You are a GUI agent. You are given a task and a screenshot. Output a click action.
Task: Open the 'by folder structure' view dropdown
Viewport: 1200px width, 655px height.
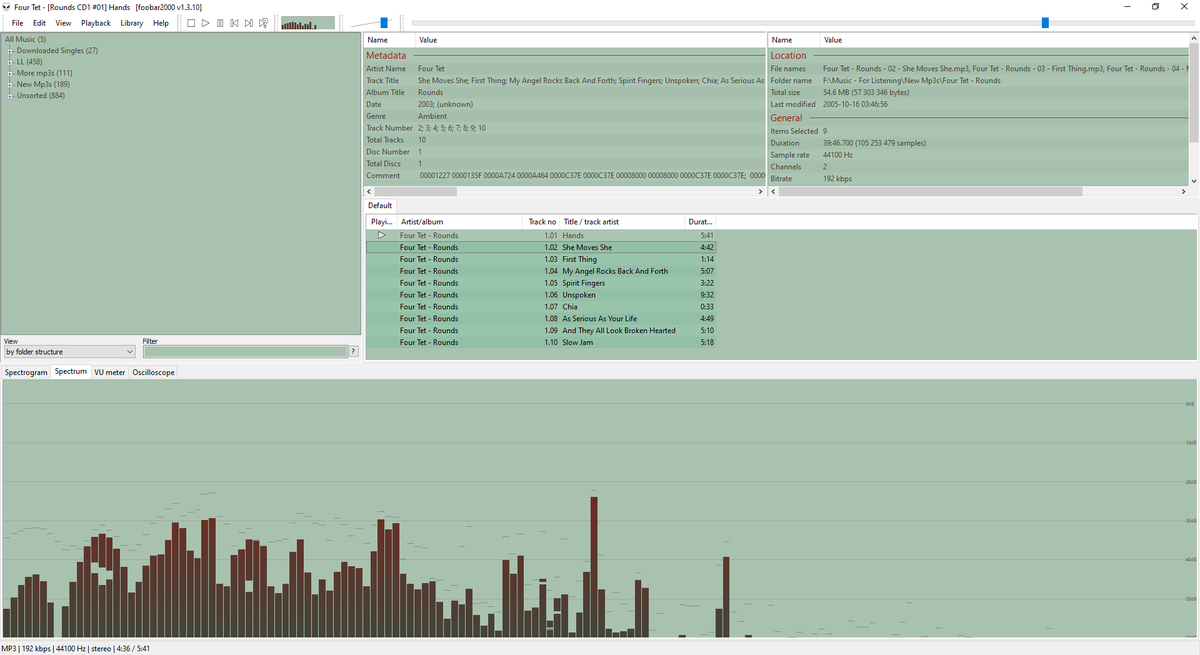tap(69, 352)
